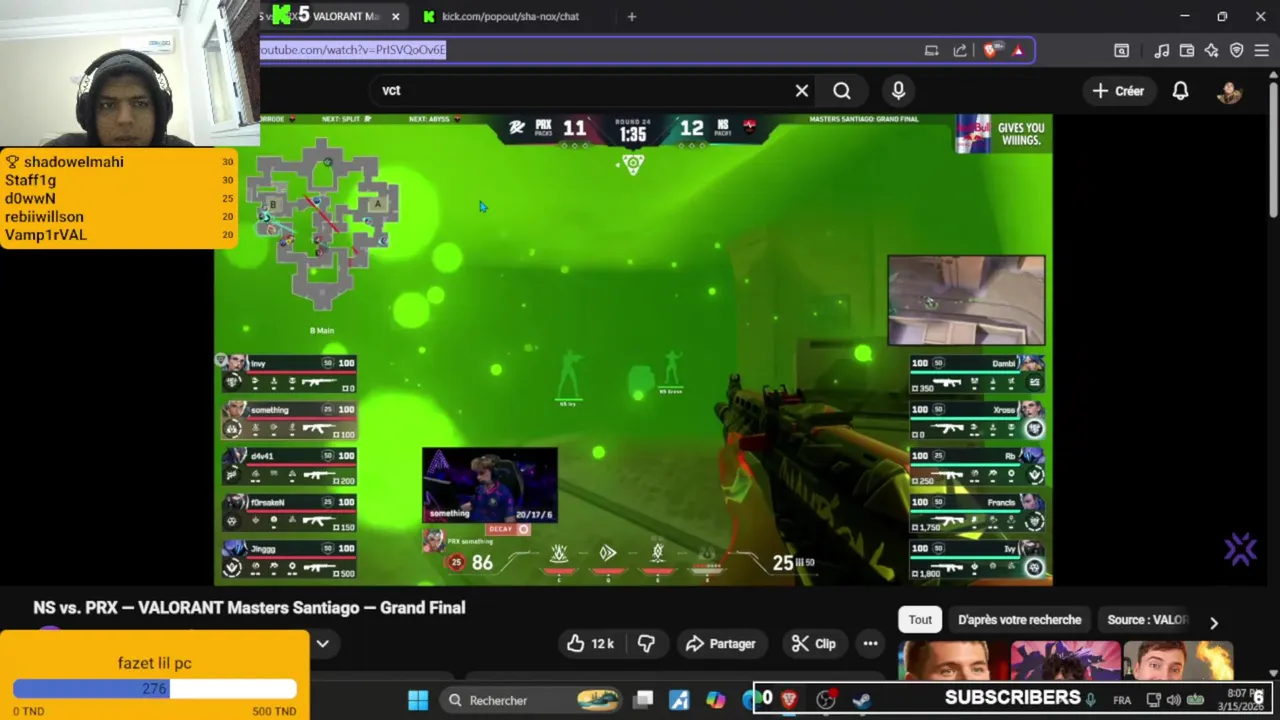This screenshot has width=1280, height=720.
Task: Open the Brave VPN shield icon
Action: [x=1236, y=50]
